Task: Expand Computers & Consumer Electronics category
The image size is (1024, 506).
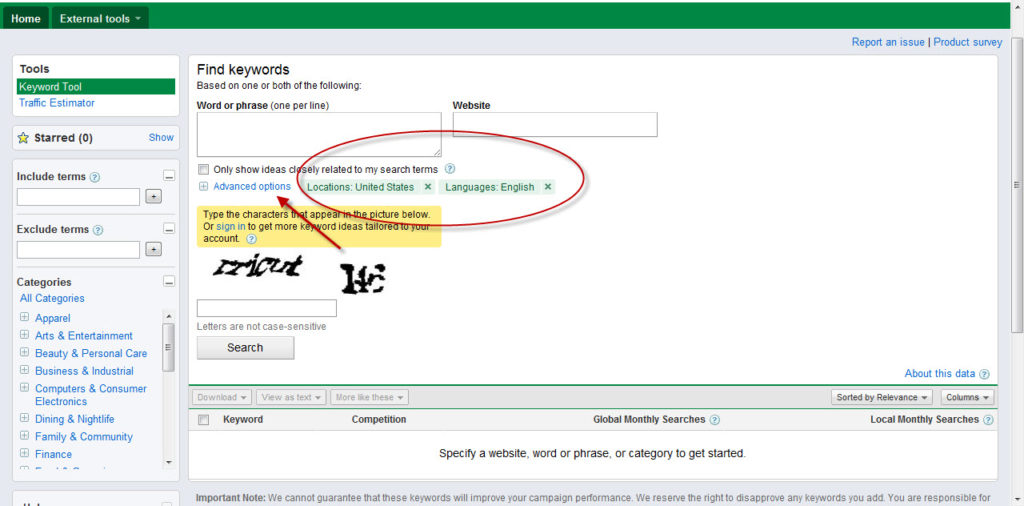Action: click(x=24, y=388)
